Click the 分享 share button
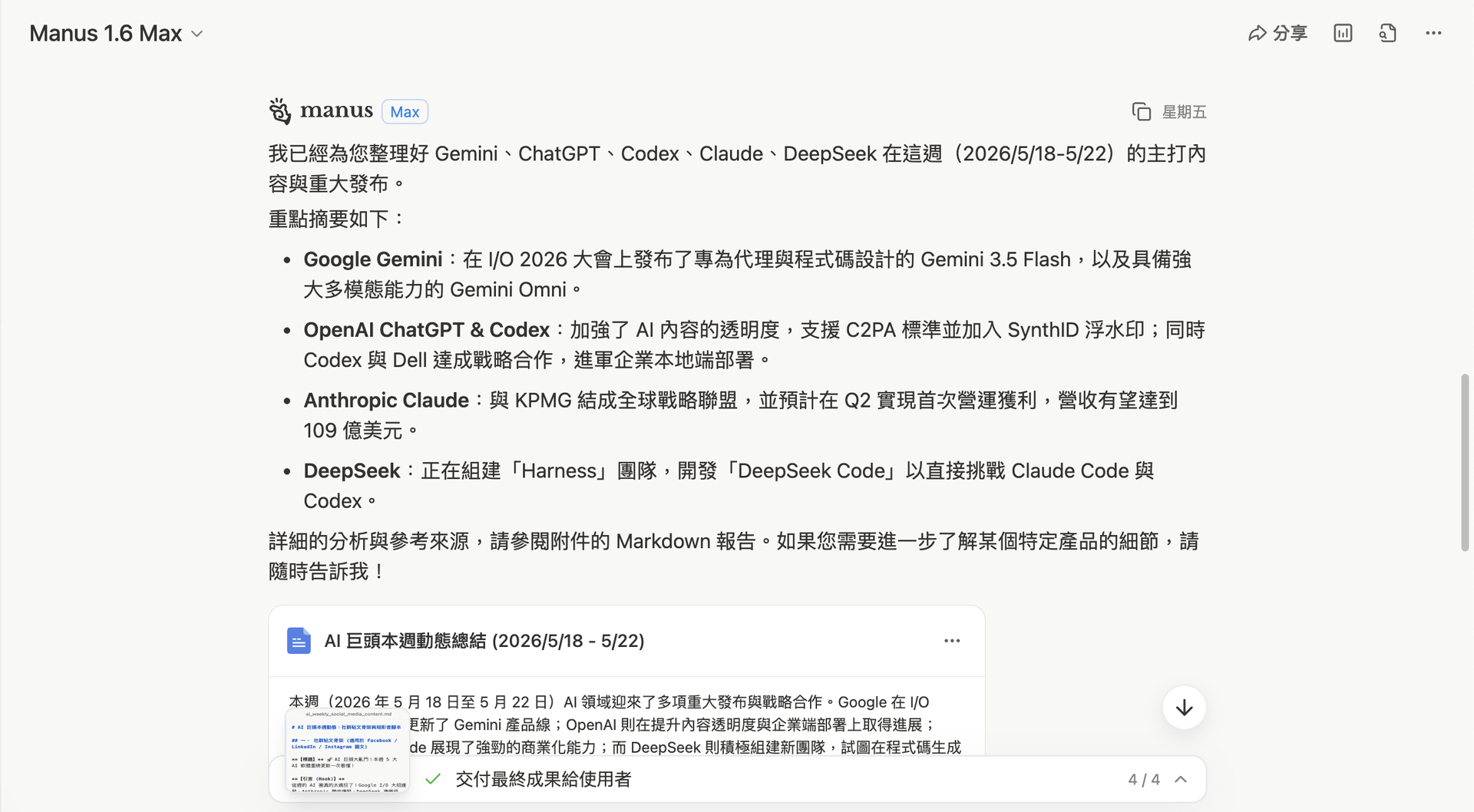 pyautogui.click(x=1277, y=33)
